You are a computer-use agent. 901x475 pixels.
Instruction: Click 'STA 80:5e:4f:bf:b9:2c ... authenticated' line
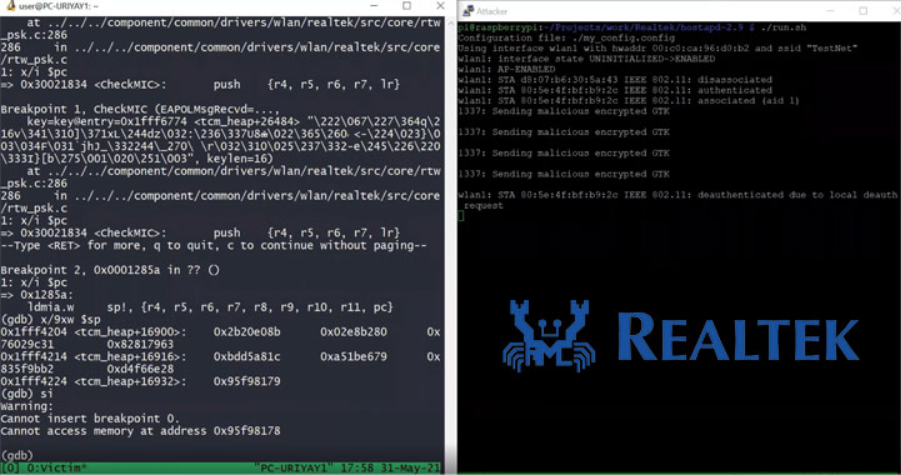point(615,90)
